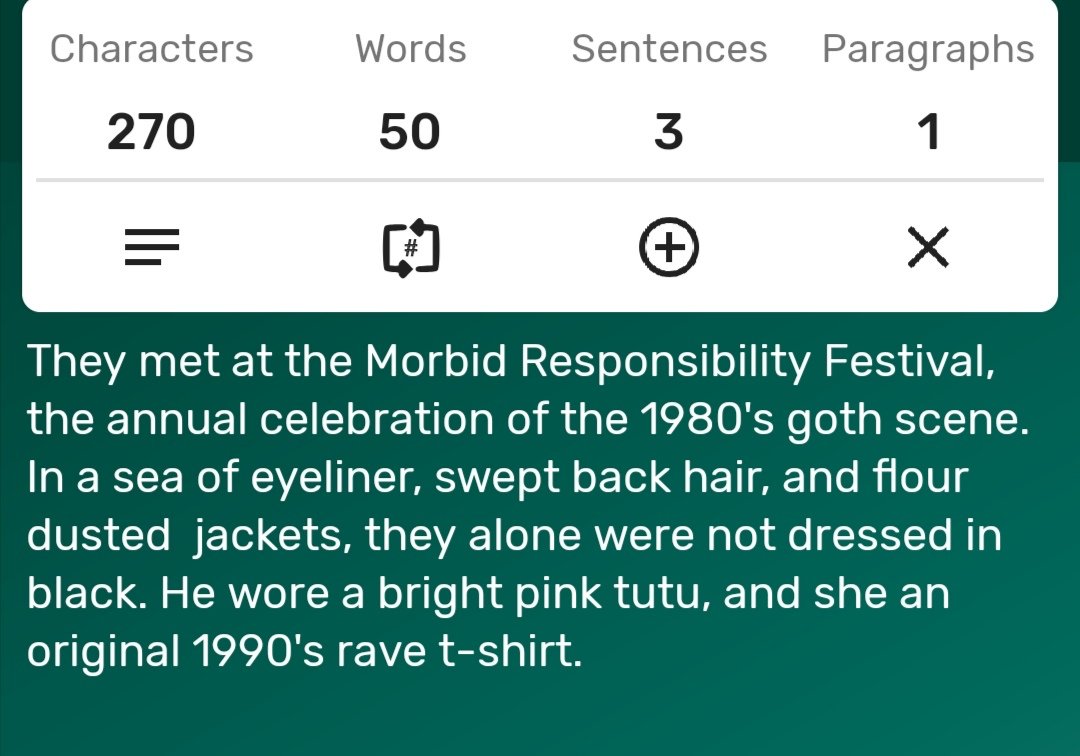
Task: Tap the word count 50
Action: pos(410,132)
